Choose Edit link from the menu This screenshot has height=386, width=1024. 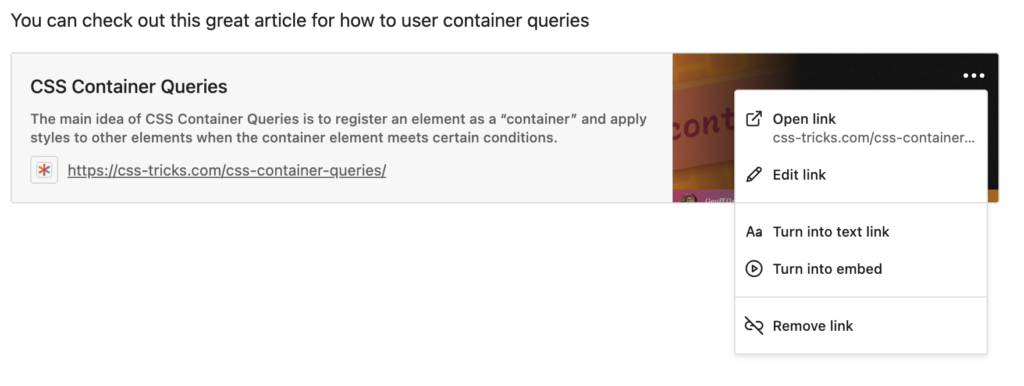click(x=861, y=174)
